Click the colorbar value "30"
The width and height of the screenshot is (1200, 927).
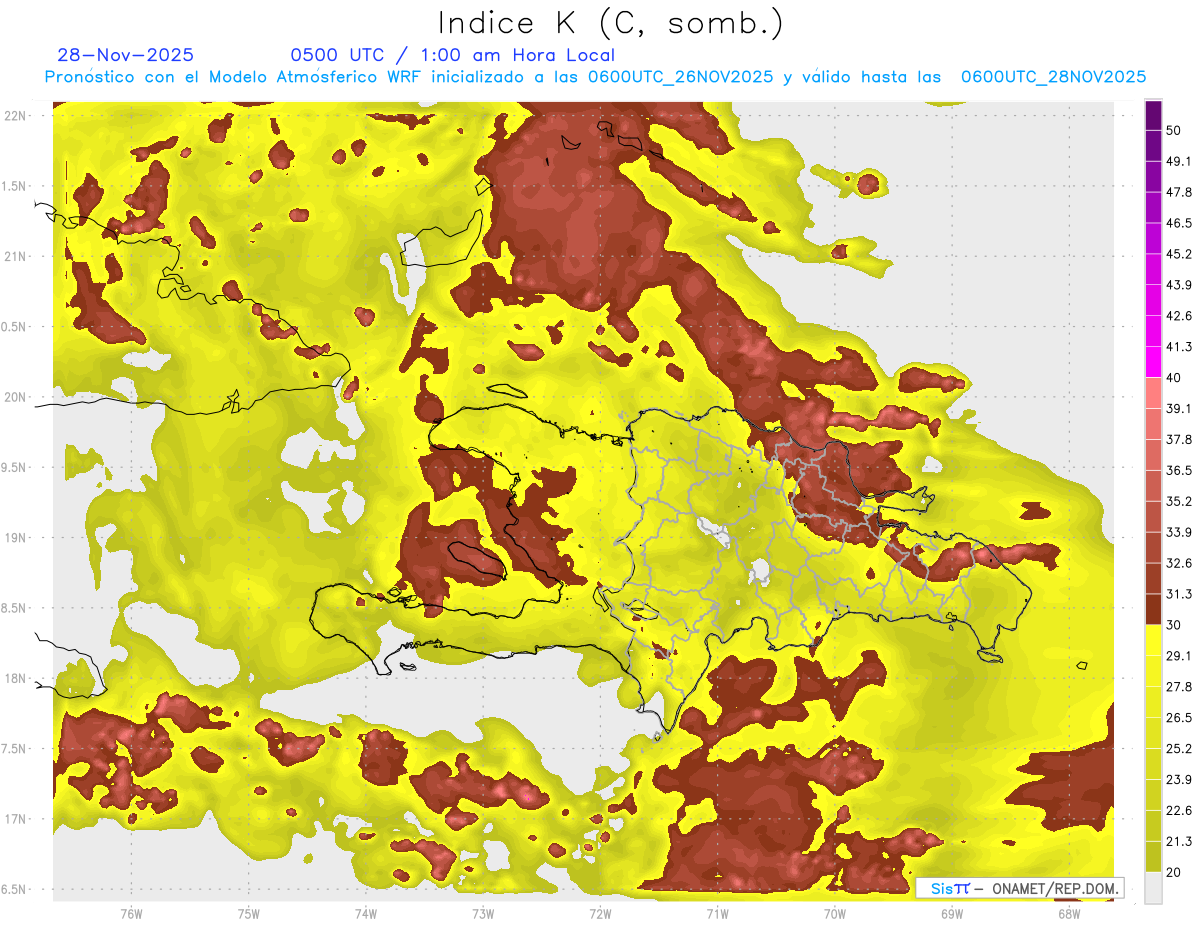(1174, 625)
